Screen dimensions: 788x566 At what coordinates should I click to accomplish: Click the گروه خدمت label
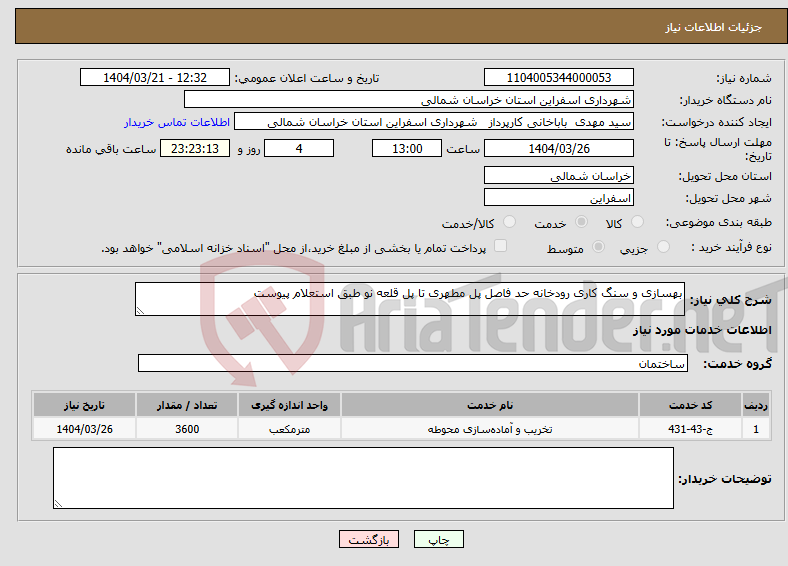click(737, 363)
